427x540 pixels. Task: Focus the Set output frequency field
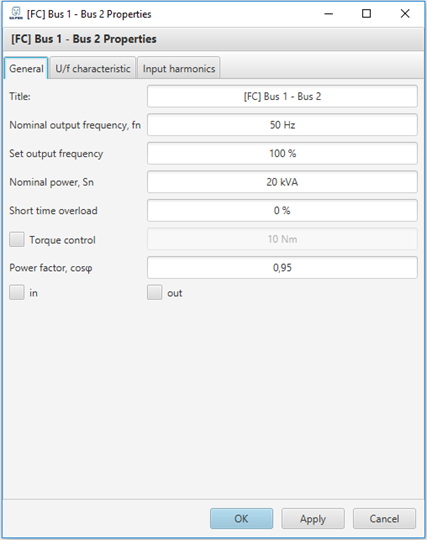(x=282, y=153)
